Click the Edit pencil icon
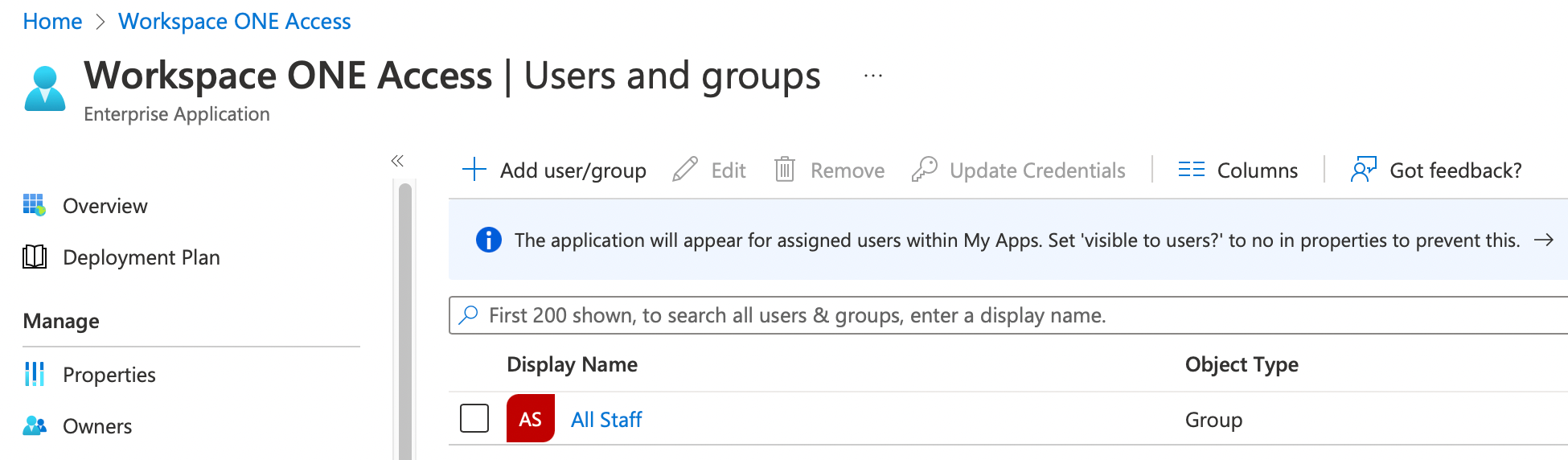This screenshot has width=1568, height=460. [x=685, y=170]
